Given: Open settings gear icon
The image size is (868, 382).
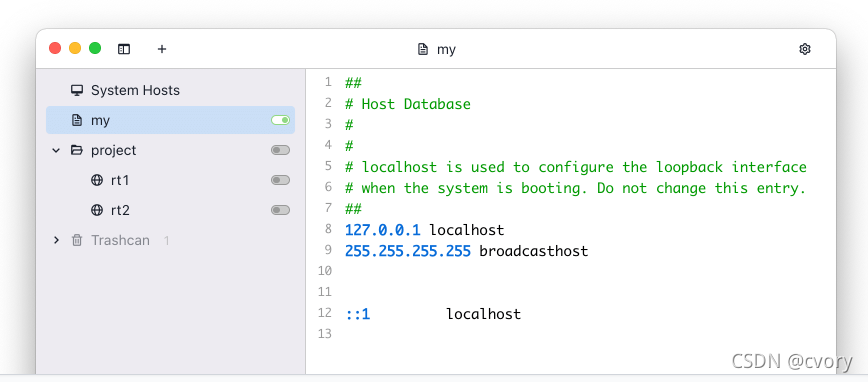Looking at the screenshot, I should coord(805,49).
